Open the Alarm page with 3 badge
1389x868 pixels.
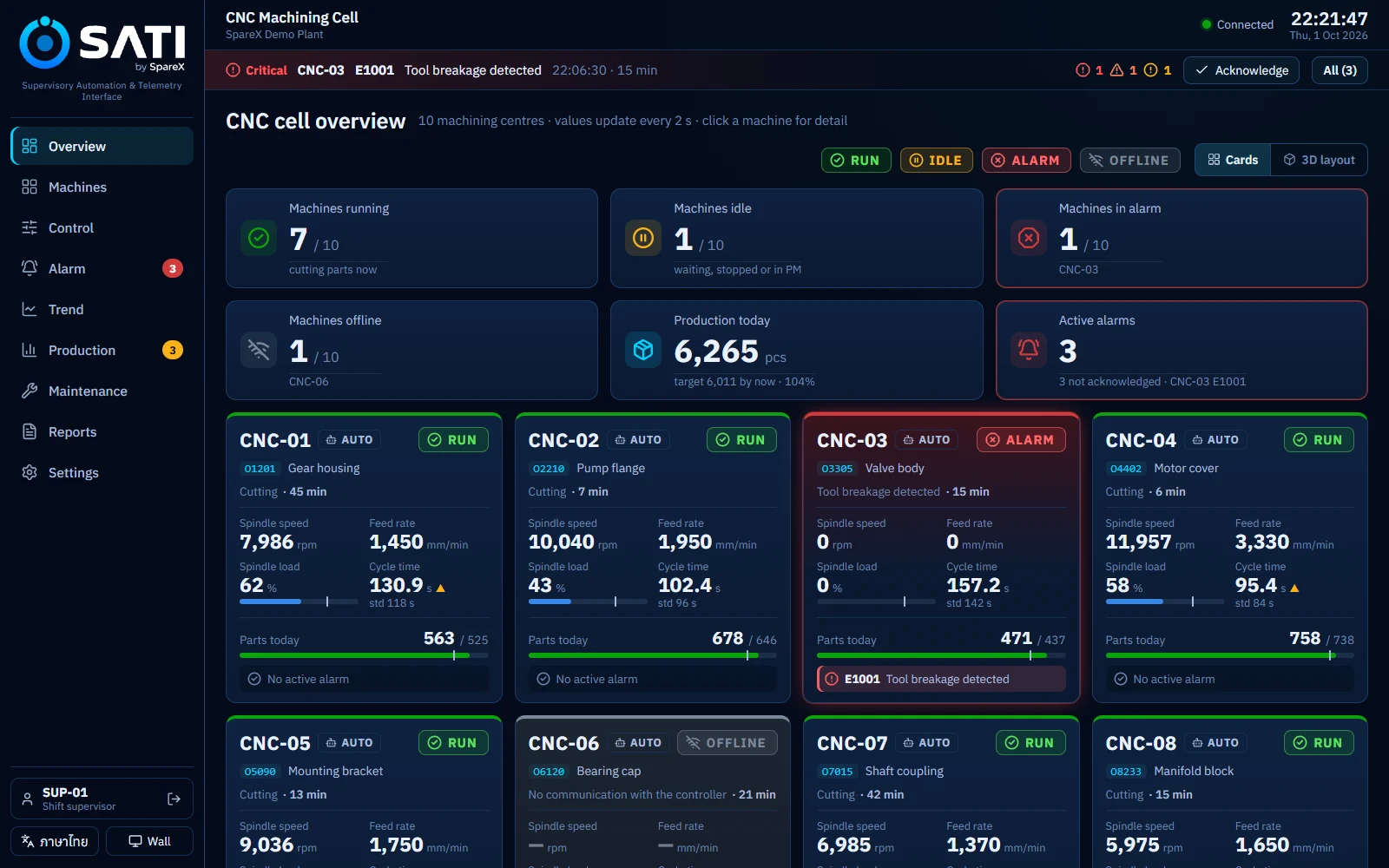(x=102, y=268)
